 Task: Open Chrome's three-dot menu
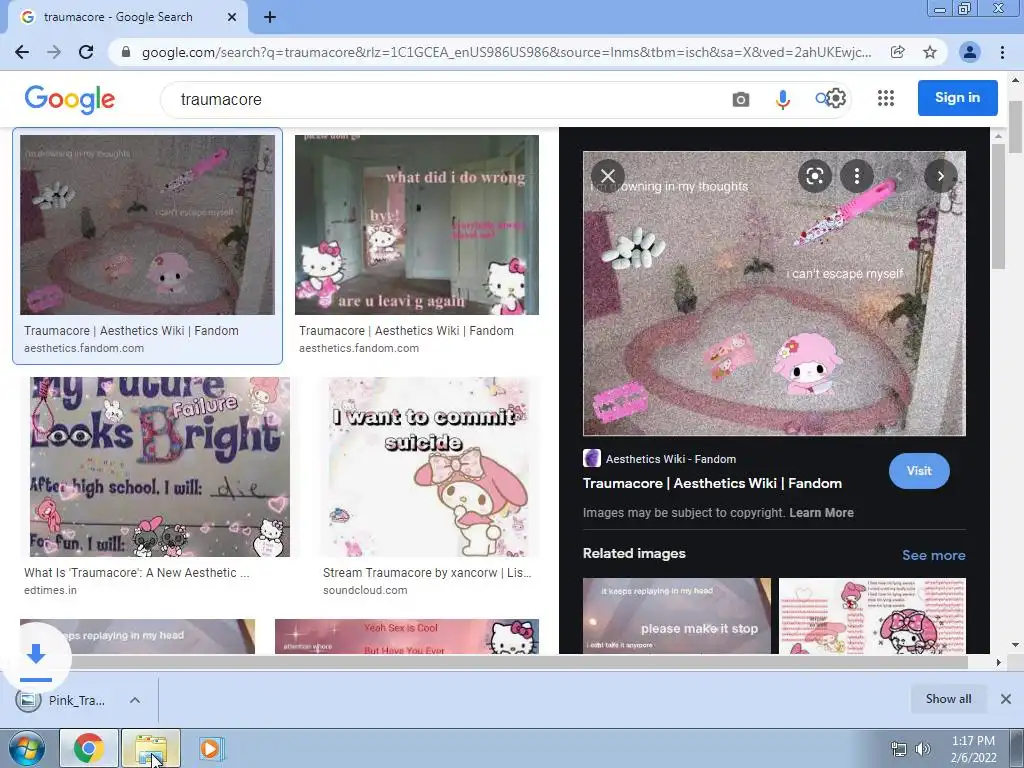[x=1002, y=52]
